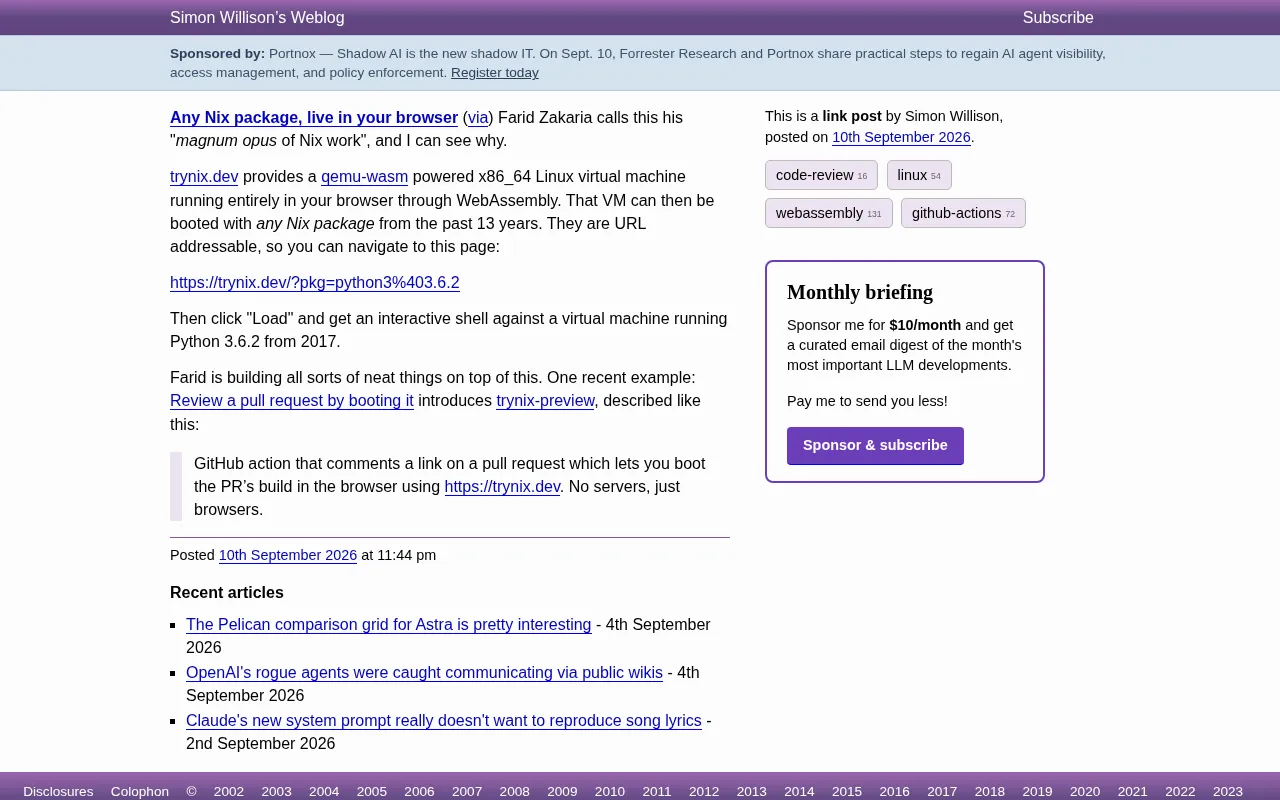
Task: Click the trynix-preview link
Action: [x=545, y=400]
